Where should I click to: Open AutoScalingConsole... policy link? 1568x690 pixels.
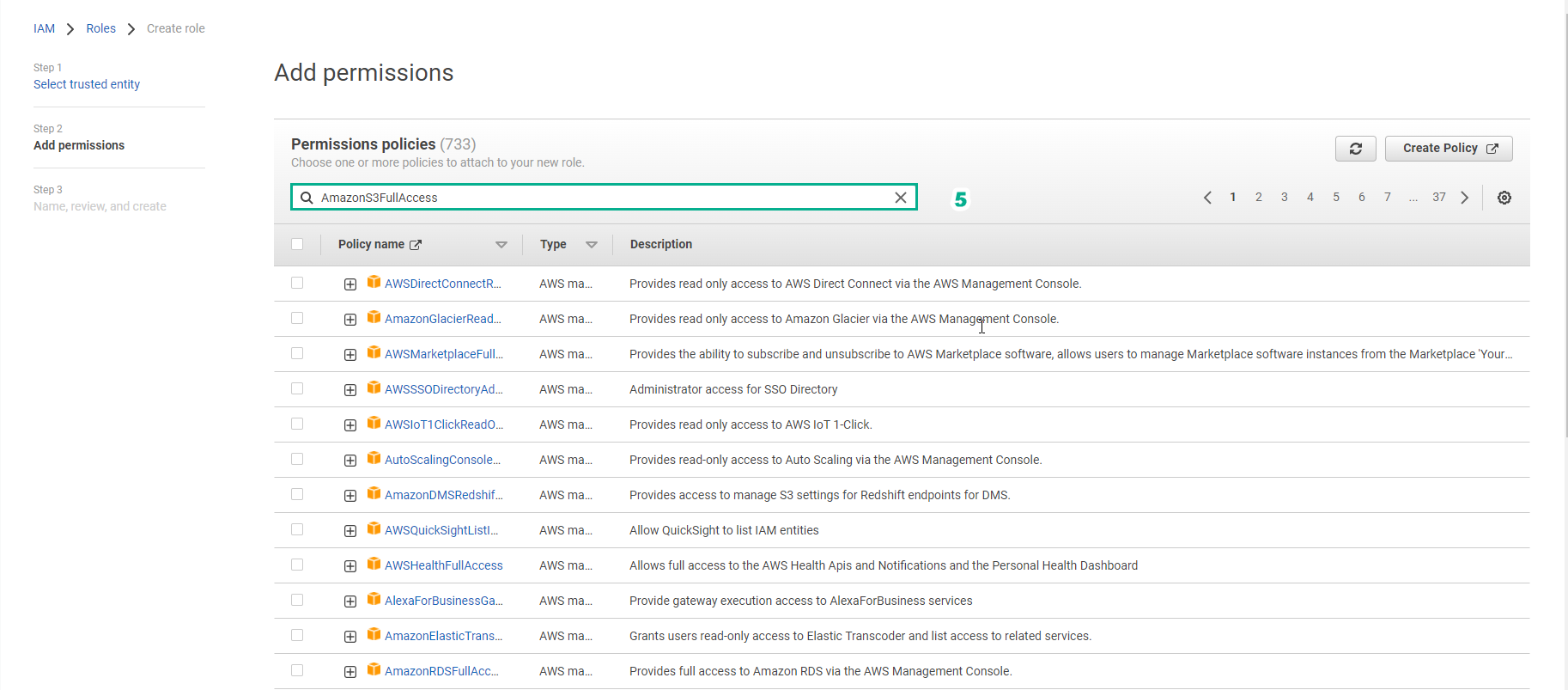point(442,460)
